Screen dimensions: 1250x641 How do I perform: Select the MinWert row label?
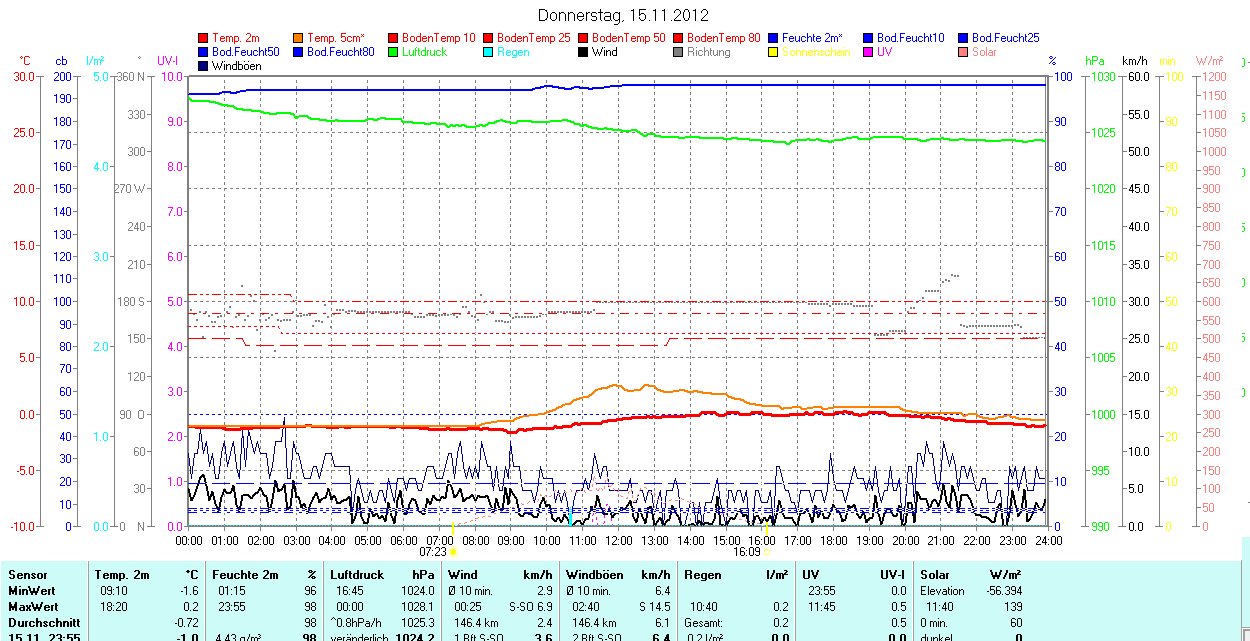coord(33,591)
